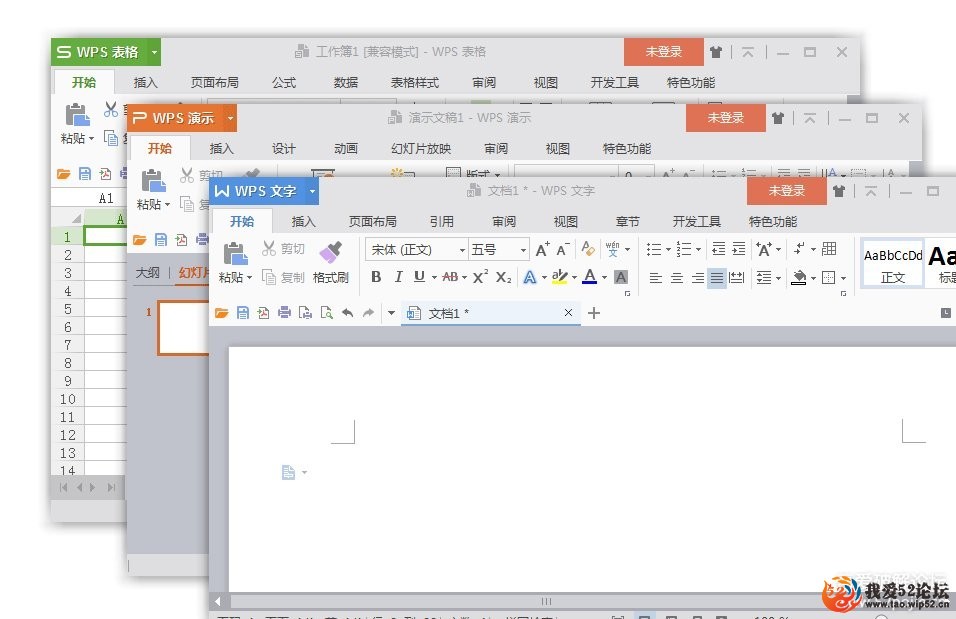Click the paragraph shading paint bucket

tap(799, 278)
